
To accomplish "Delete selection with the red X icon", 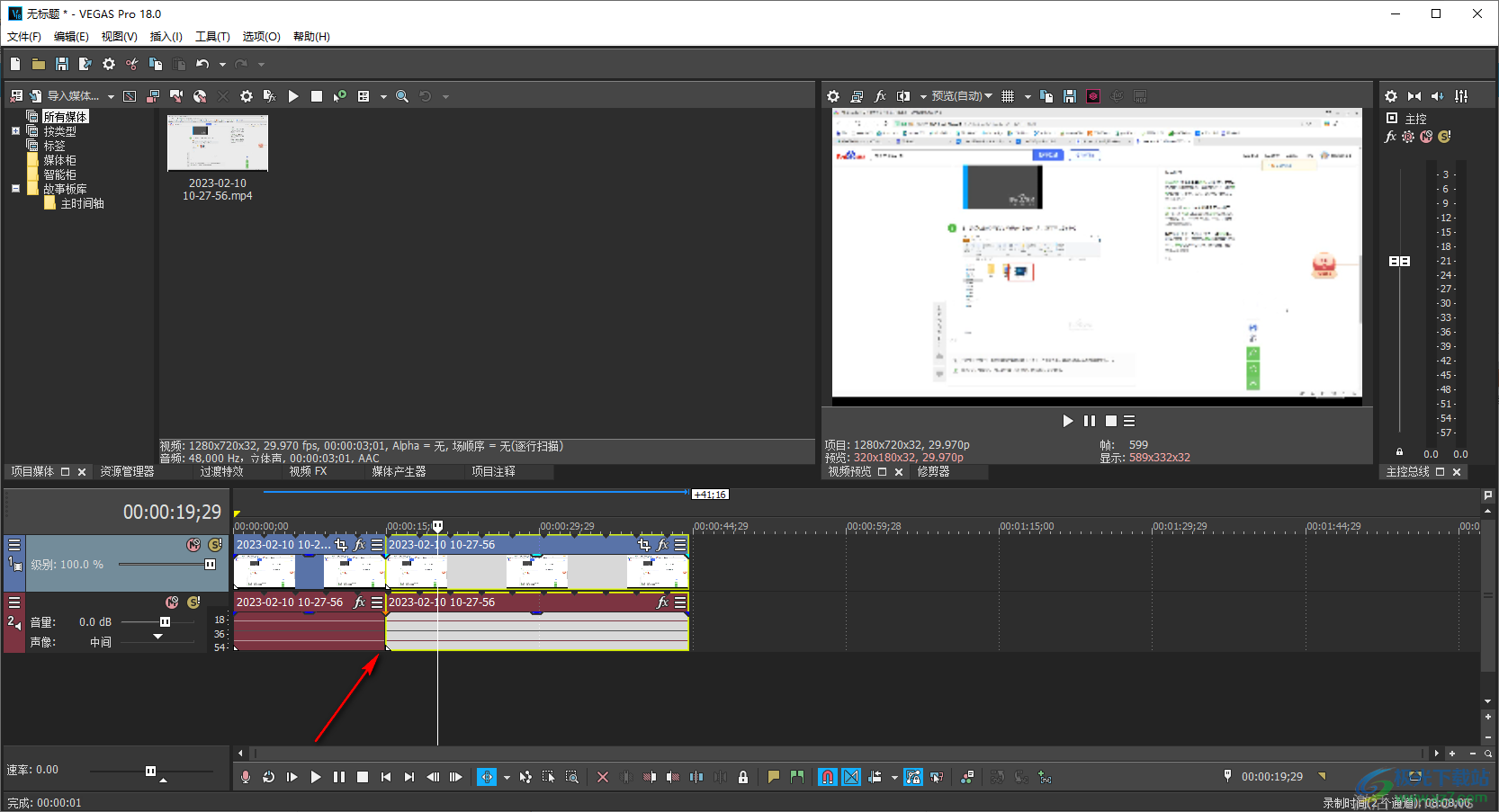I will 603,777.
